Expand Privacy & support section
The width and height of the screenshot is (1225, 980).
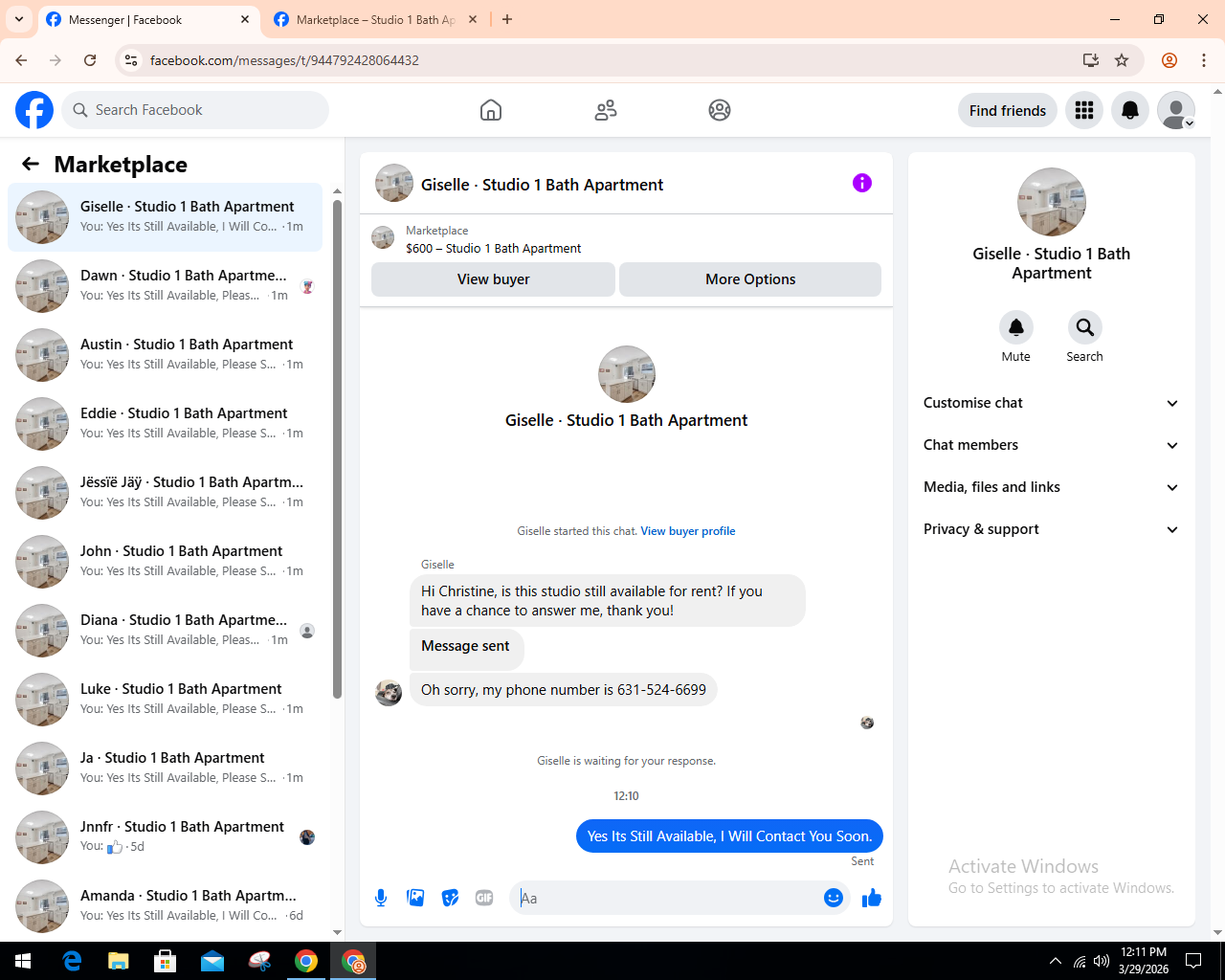1051,529
